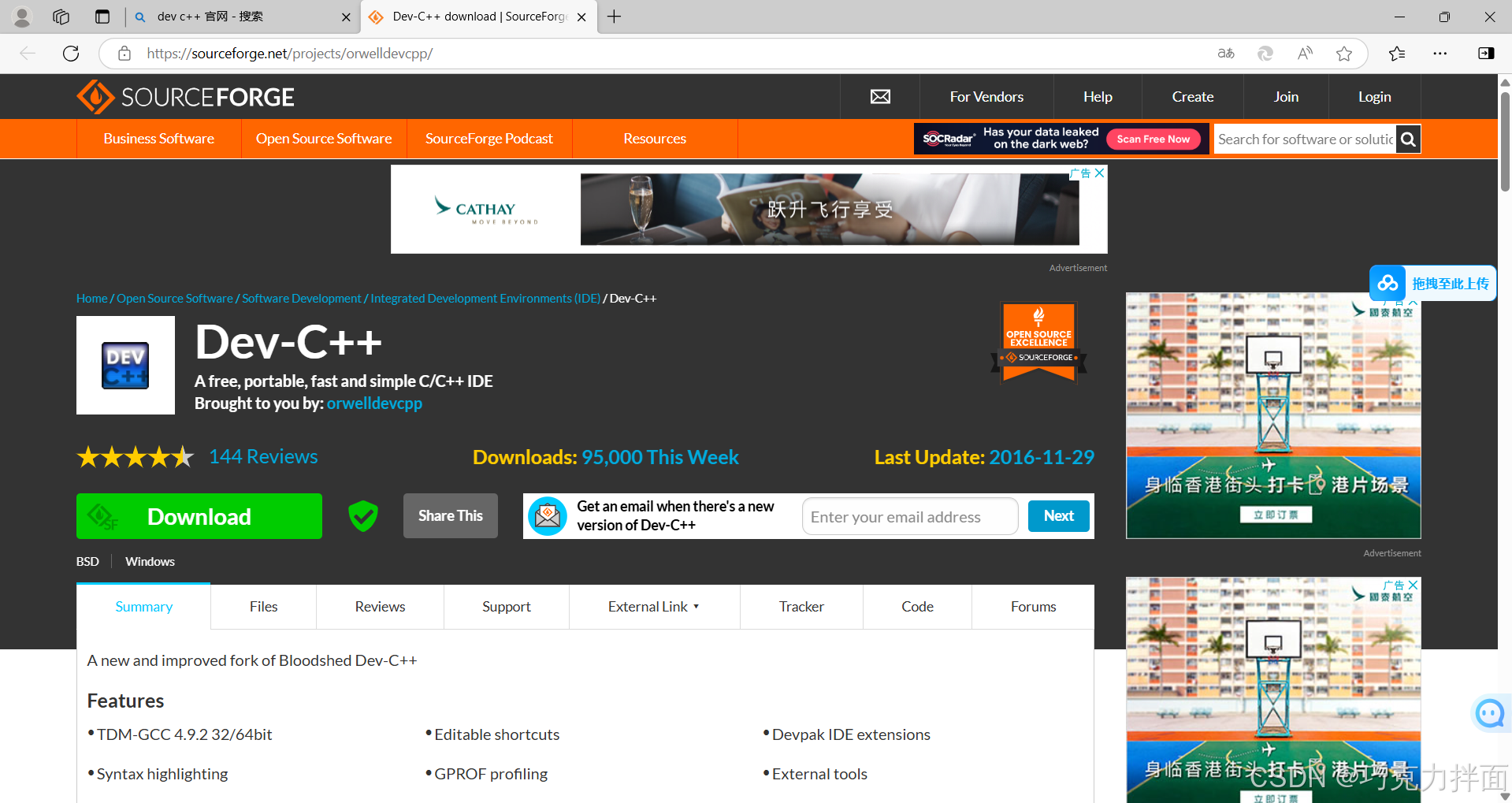The image size is (1512, 803).
Task: Open Open Source Software menu
Action: pyautogui.click(x=324, y=139)
